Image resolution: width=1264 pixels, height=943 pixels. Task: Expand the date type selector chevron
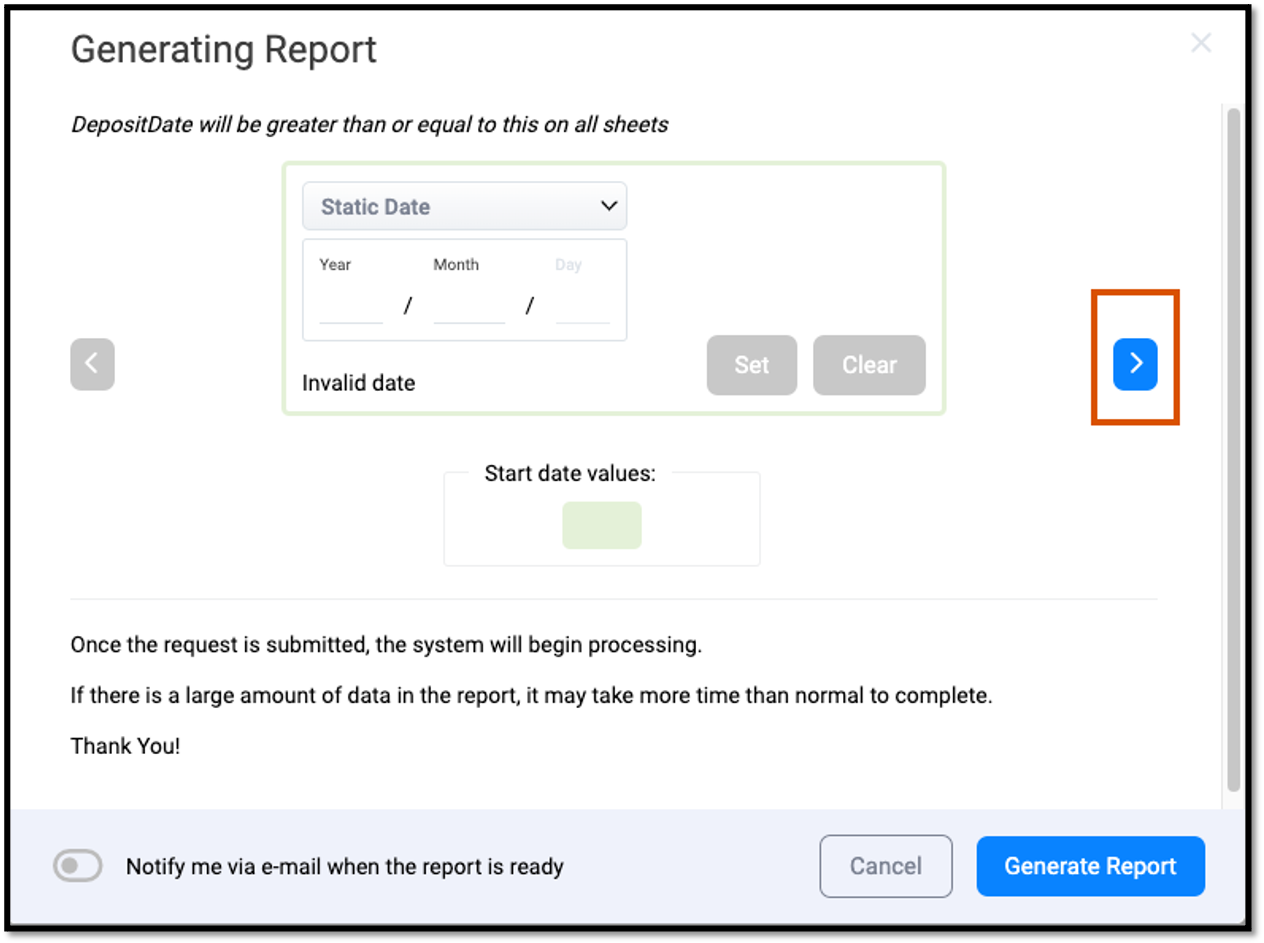tap(608, 206)
